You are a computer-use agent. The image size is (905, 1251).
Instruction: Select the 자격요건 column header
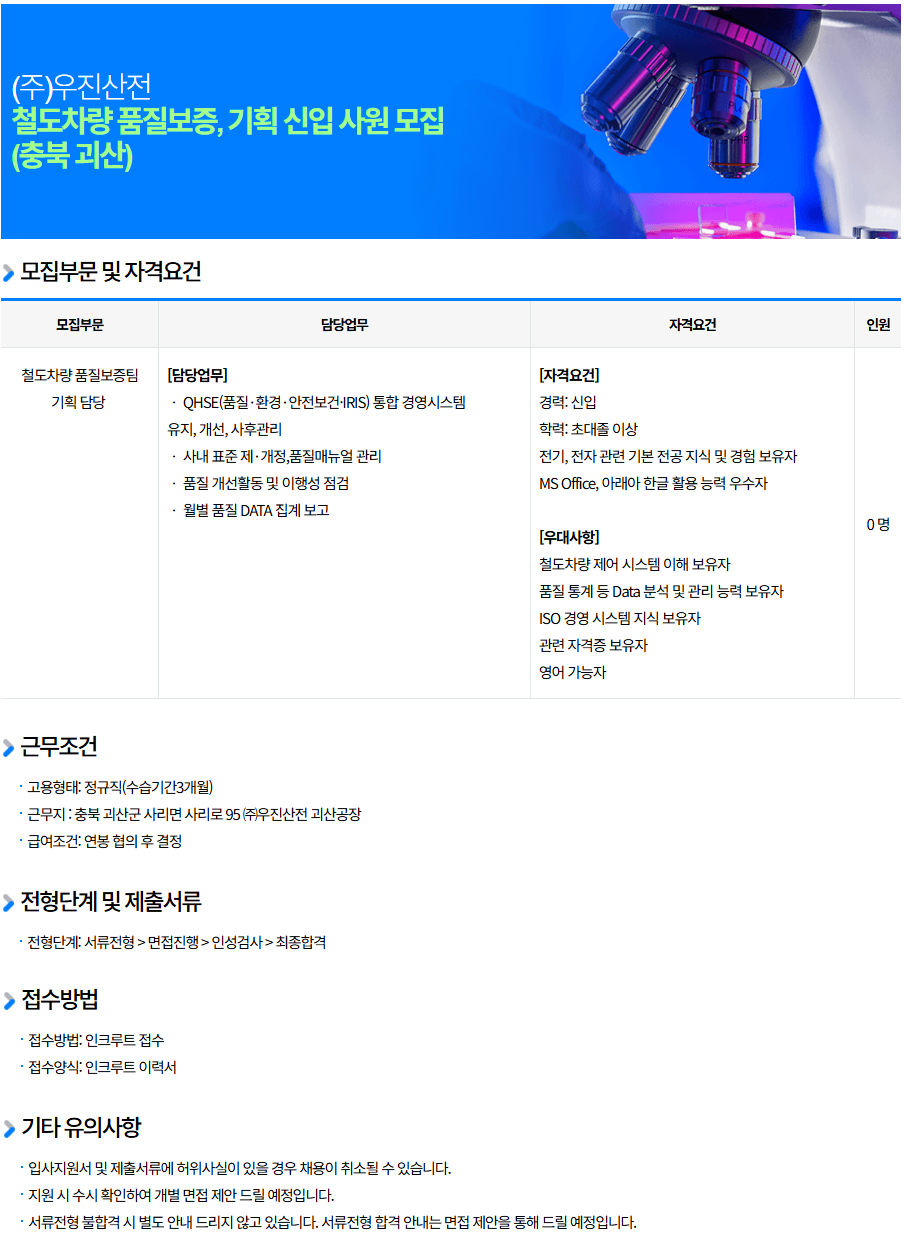[692, 324]
